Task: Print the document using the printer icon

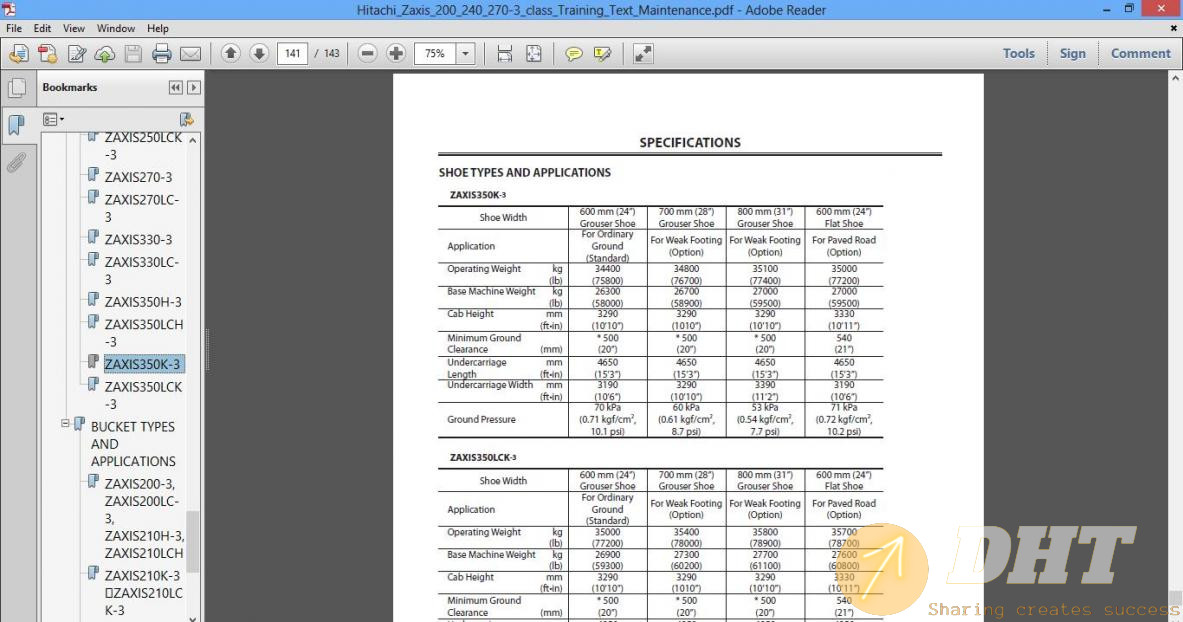Action: pos(161,54)
